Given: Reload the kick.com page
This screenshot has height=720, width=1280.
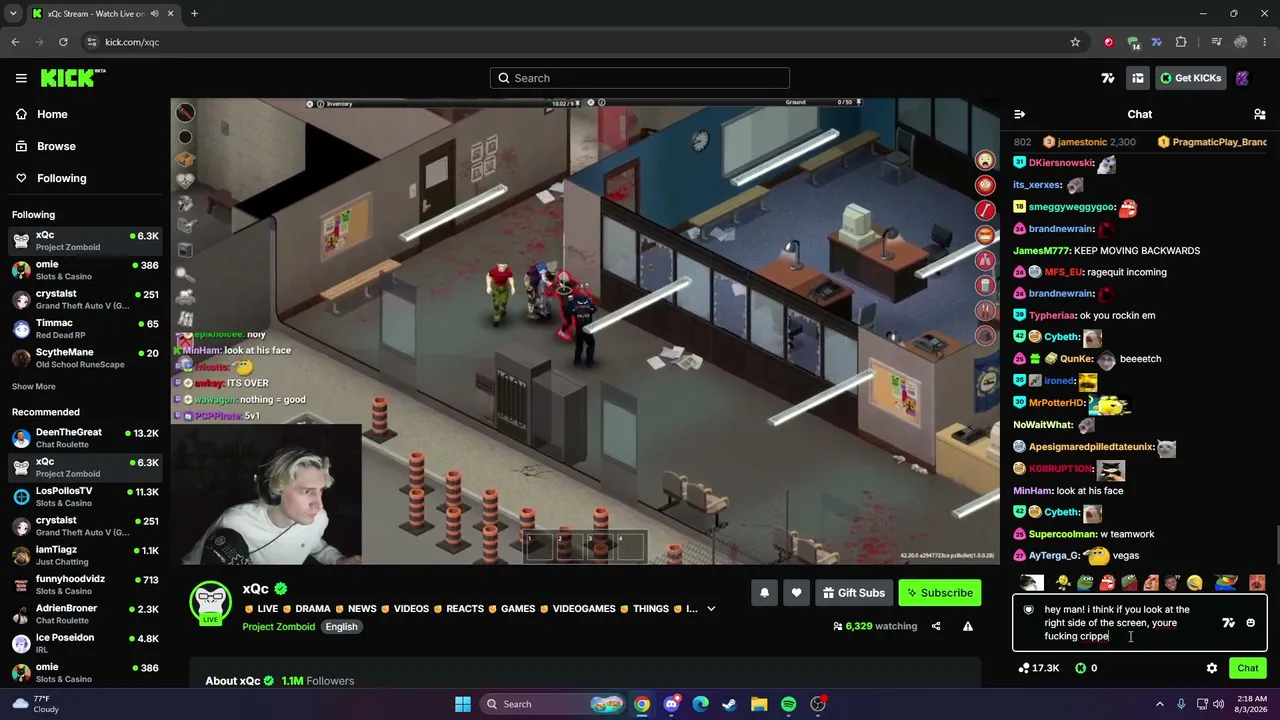Looking at the screenshot, I should click(63, 42).
